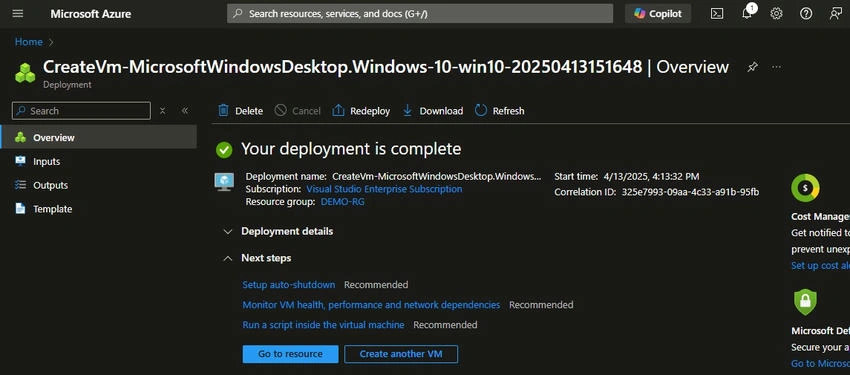Viewport: 850px width, 375px height.
Task: Click the Copilot button
Action: (x=658, y=14)
